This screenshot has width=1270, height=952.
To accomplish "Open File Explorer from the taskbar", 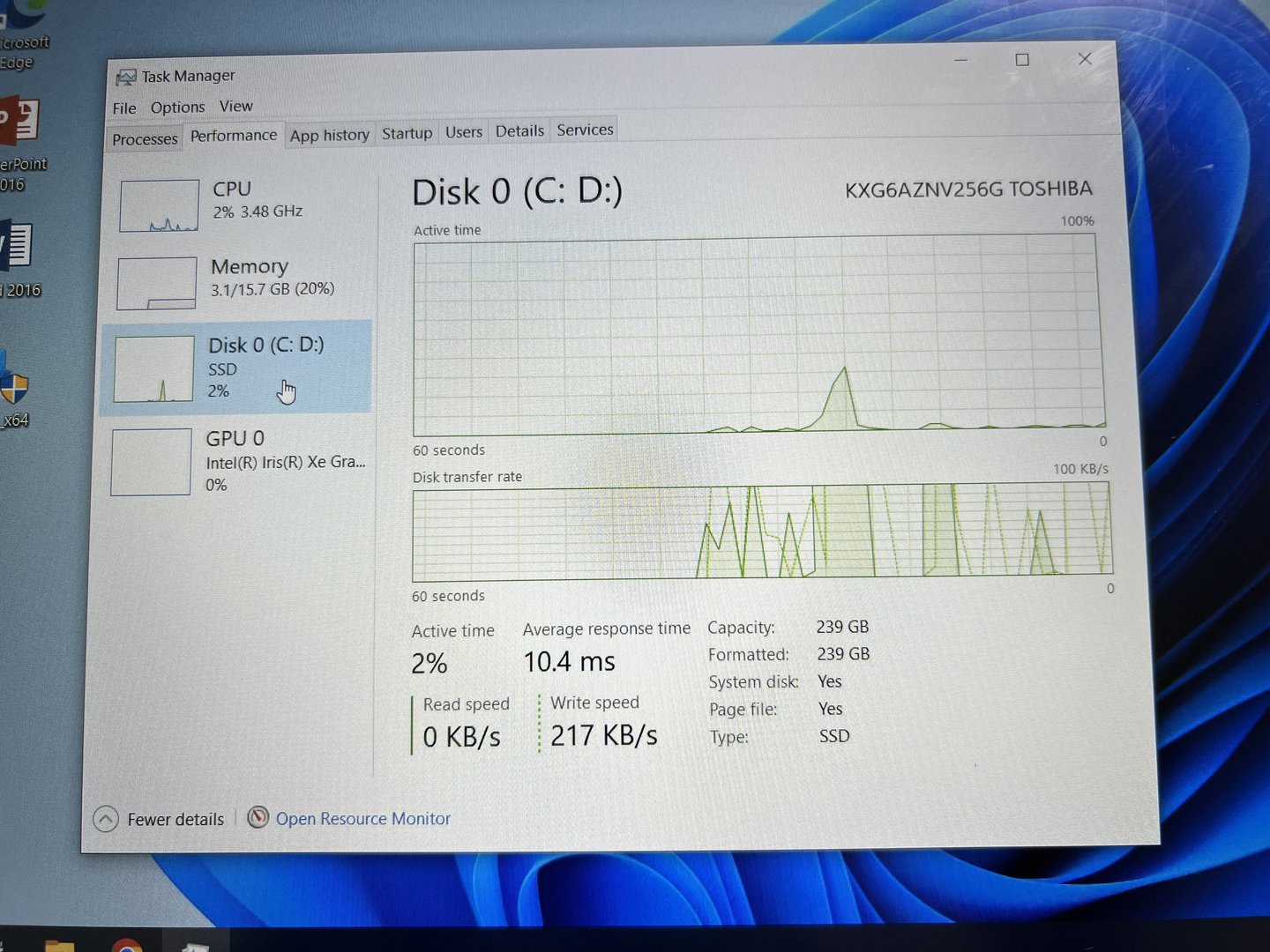I will [60, 945].
